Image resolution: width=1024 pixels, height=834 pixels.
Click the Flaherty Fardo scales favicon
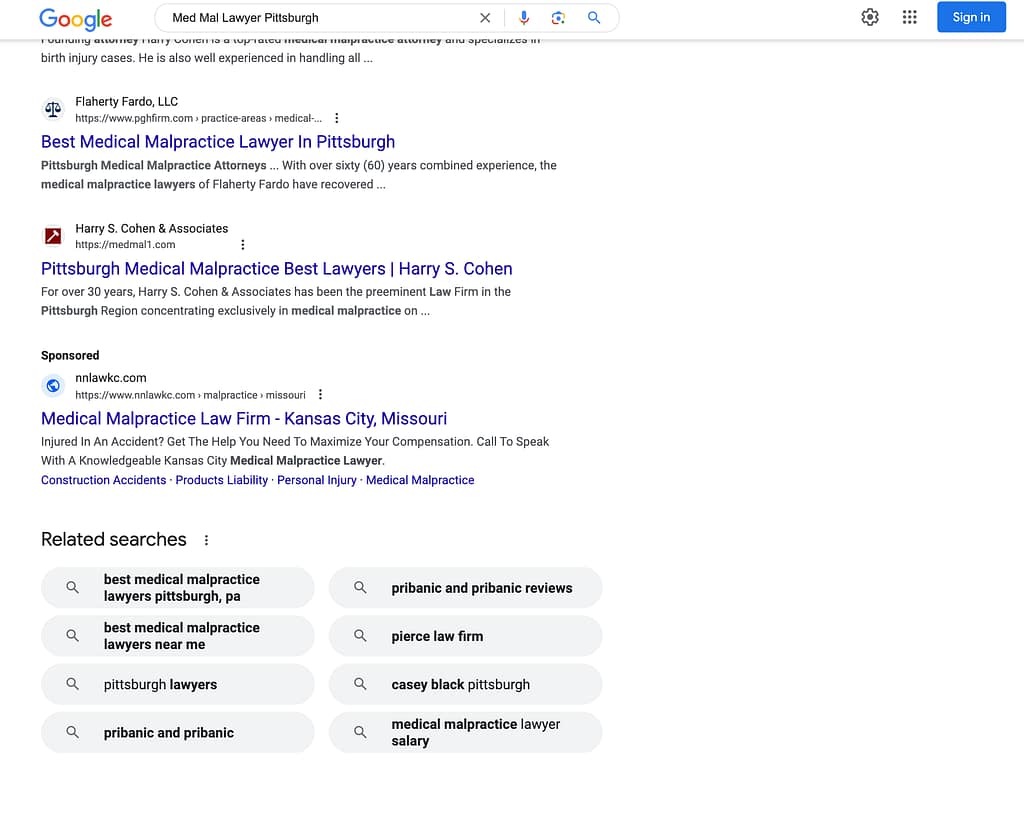(53, 109)
